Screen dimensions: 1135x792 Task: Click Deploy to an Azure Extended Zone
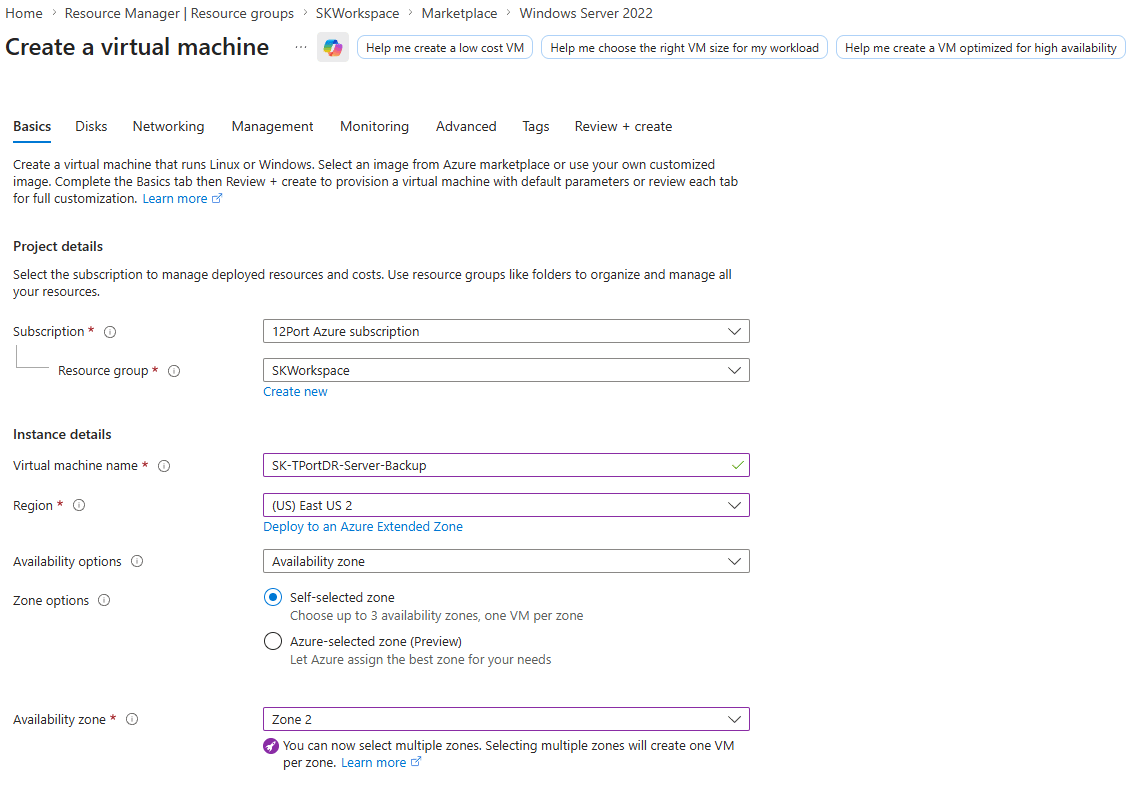click(x=363, y=526)
